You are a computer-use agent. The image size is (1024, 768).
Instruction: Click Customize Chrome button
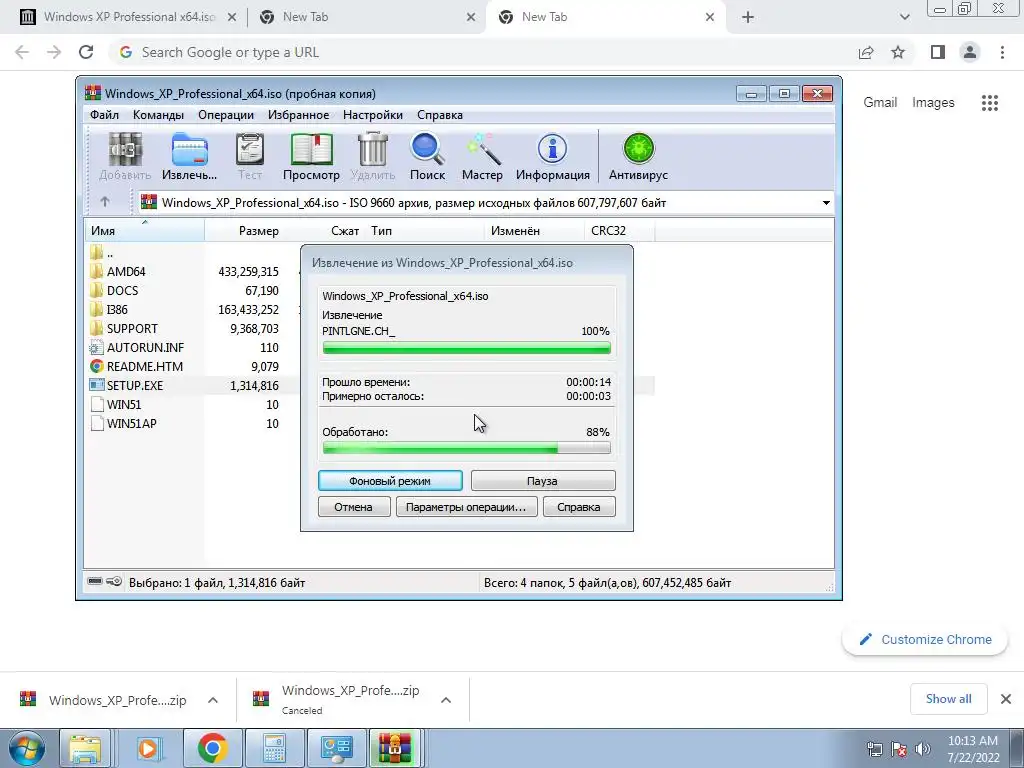(x=925, y=639)
